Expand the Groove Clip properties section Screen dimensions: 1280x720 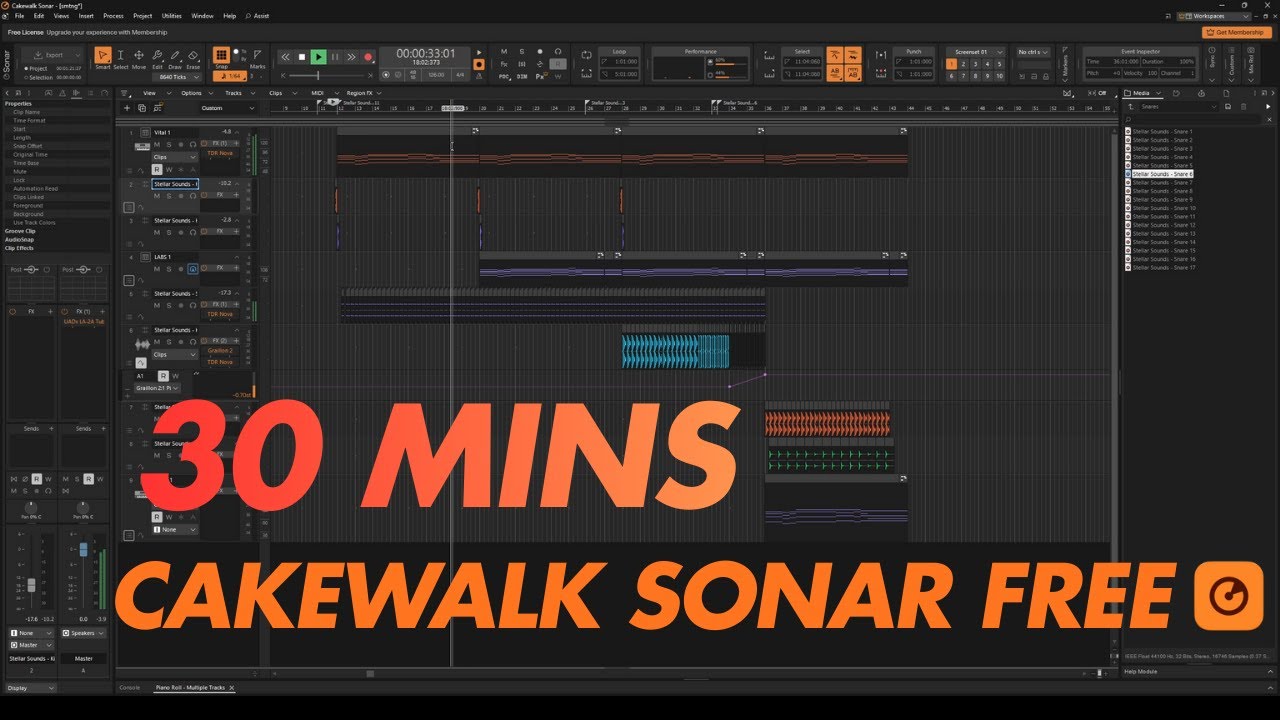(x=20, y=231)
